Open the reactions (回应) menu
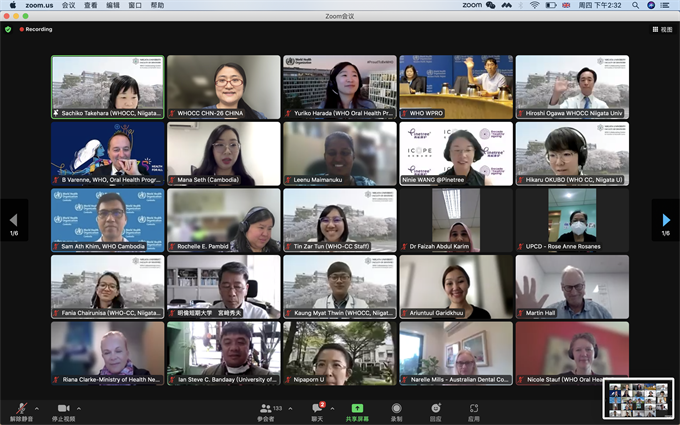 [435, 410]
